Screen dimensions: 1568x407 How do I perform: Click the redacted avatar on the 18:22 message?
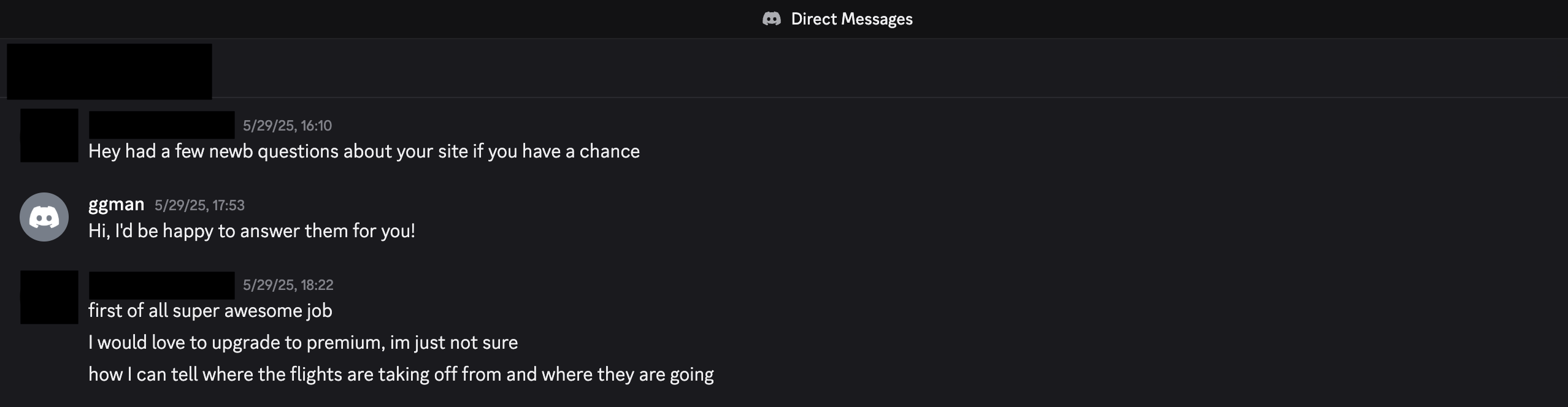point(49,297)
